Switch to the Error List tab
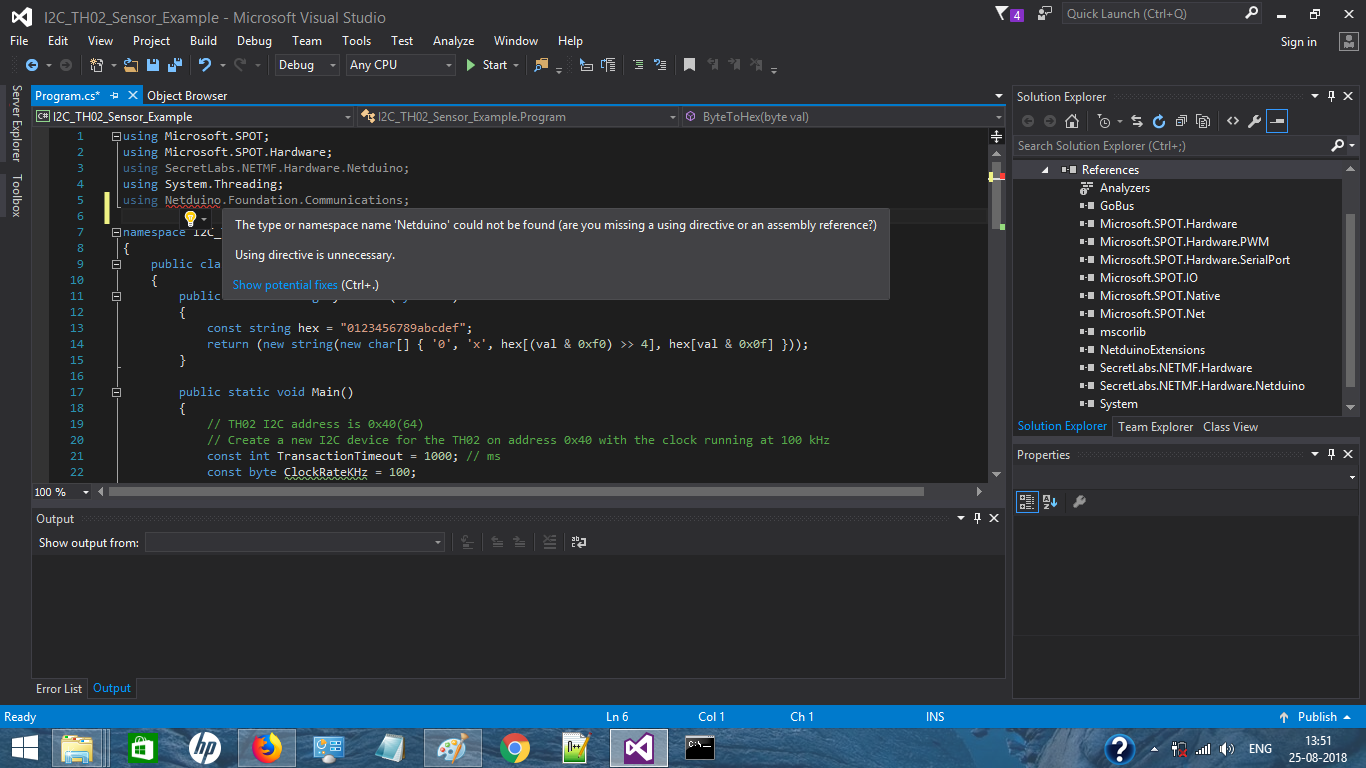The width and height of the screenshot is (1366, 768). click(59, 689)
